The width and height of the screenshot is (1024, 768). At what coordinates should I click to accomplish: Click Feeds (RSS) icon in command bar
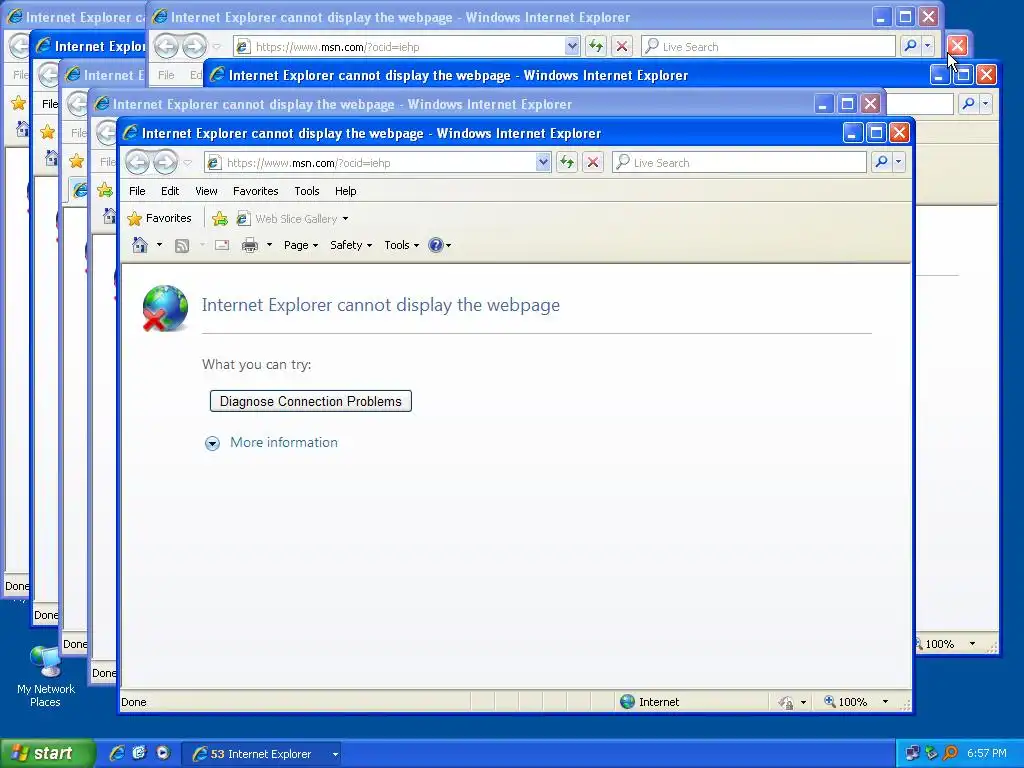(182, 246)
